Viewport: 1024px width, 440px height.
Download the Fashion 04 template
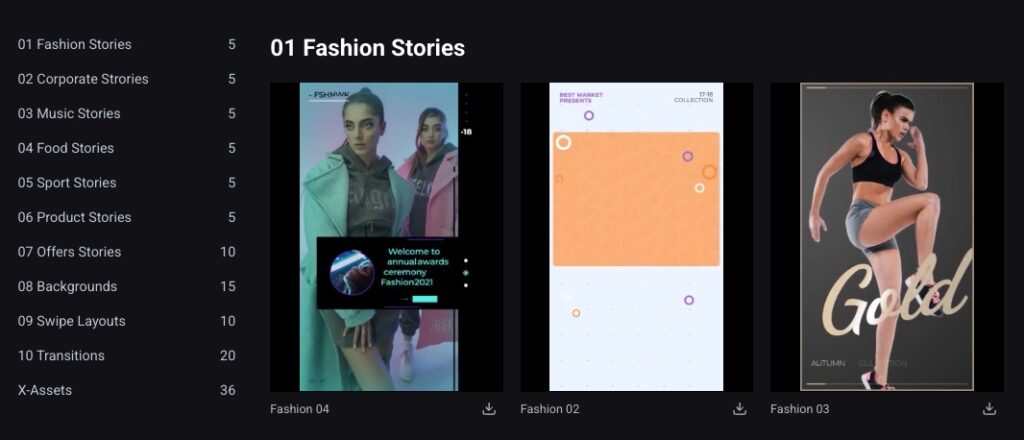tap(489, 409)
